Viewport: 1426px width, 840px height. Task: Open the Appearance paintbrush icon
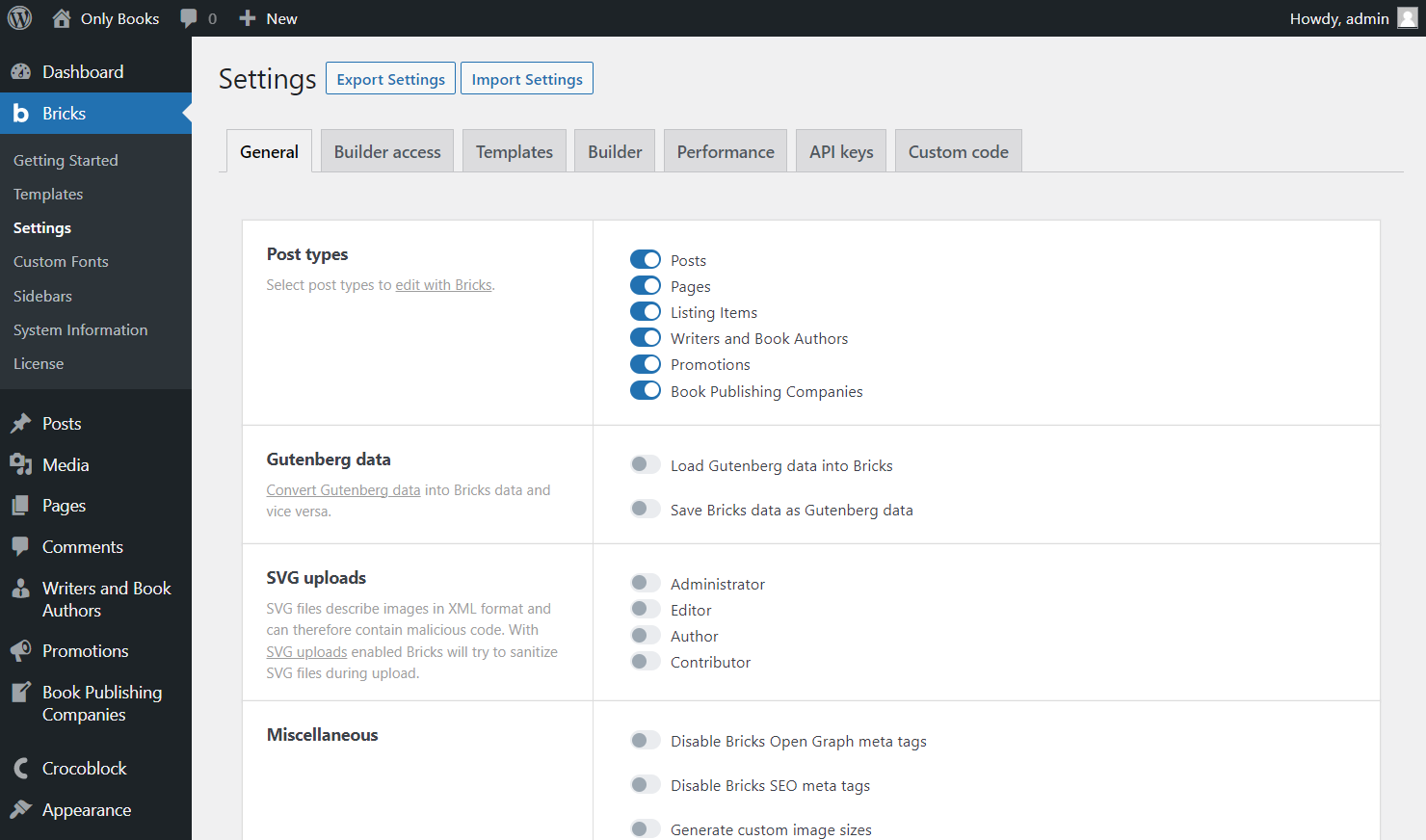[20, 810]
